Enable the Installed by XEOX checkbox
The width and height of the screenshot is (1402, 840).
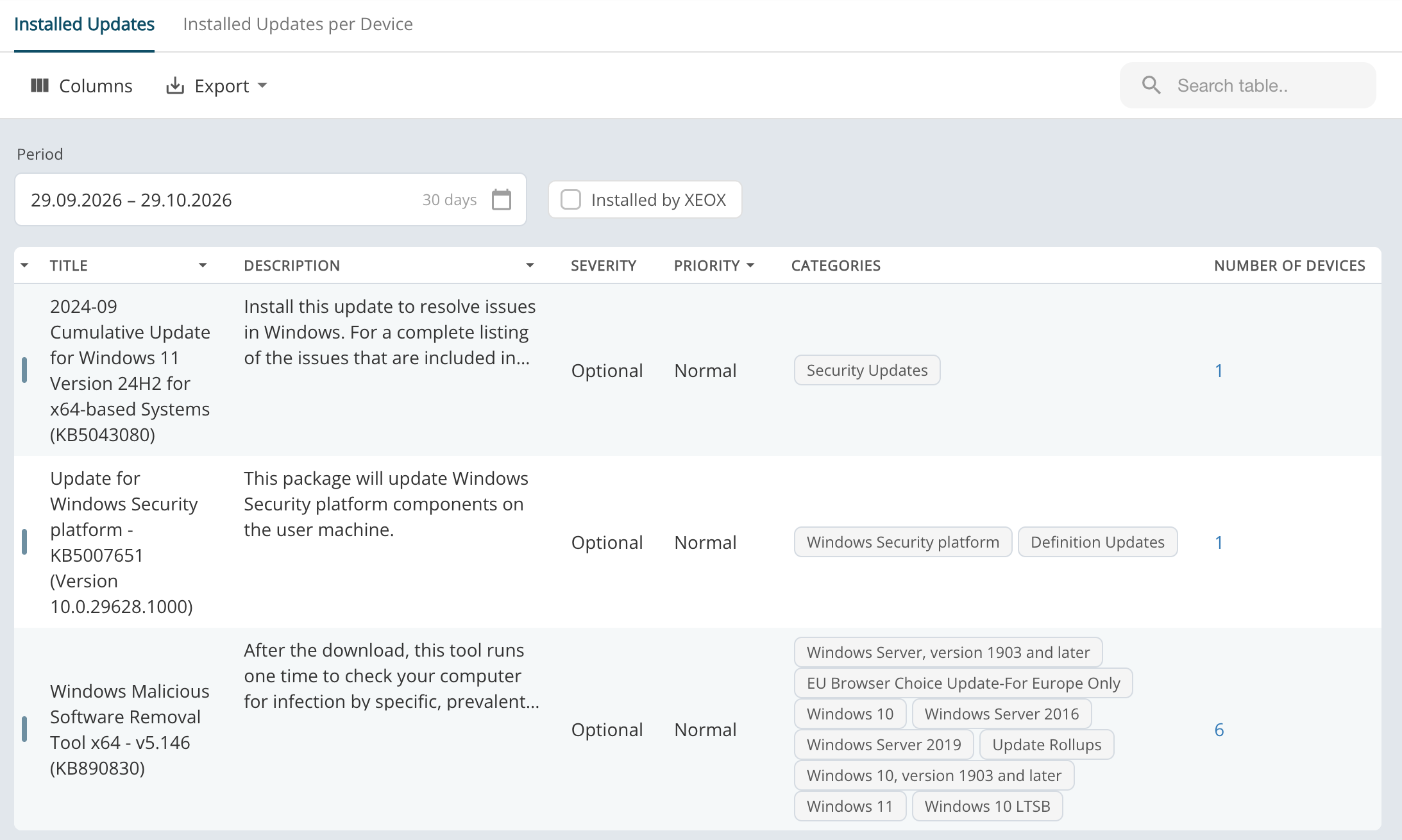click(x=571, y=200)
